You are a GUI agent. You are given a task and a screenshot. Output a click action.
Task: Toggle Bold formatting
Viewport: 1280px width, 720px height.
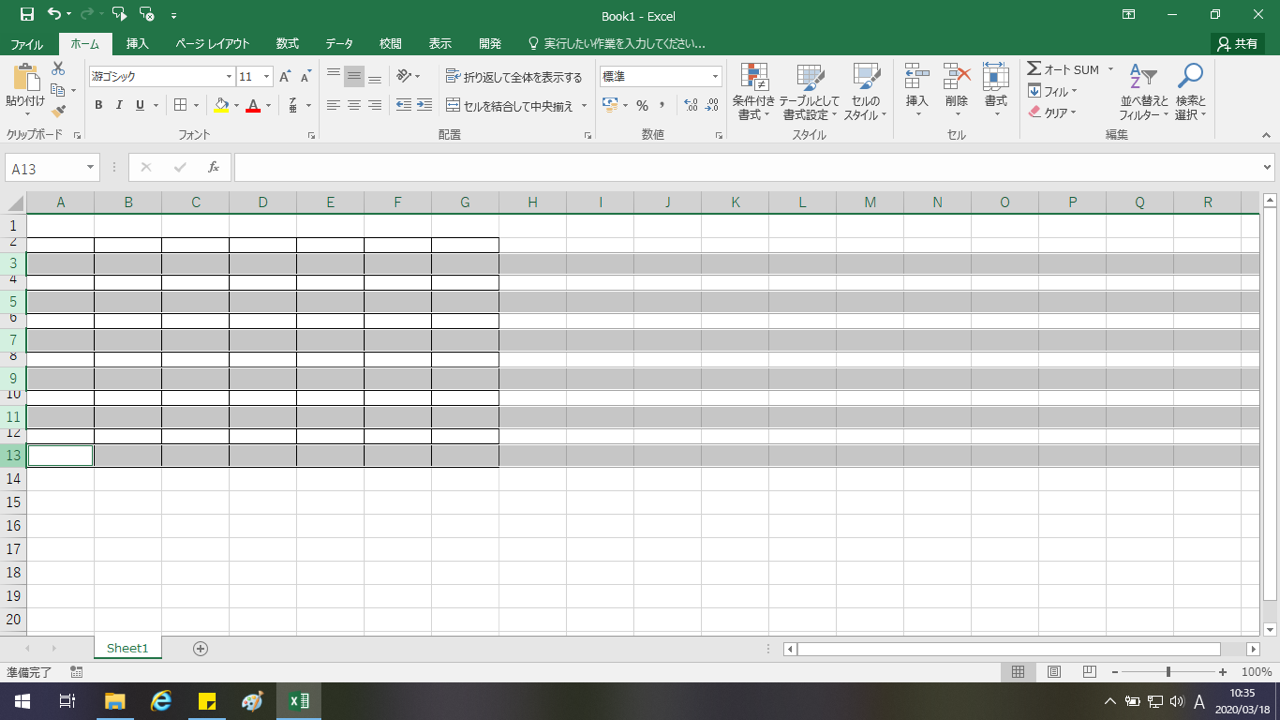coord(98,105)
